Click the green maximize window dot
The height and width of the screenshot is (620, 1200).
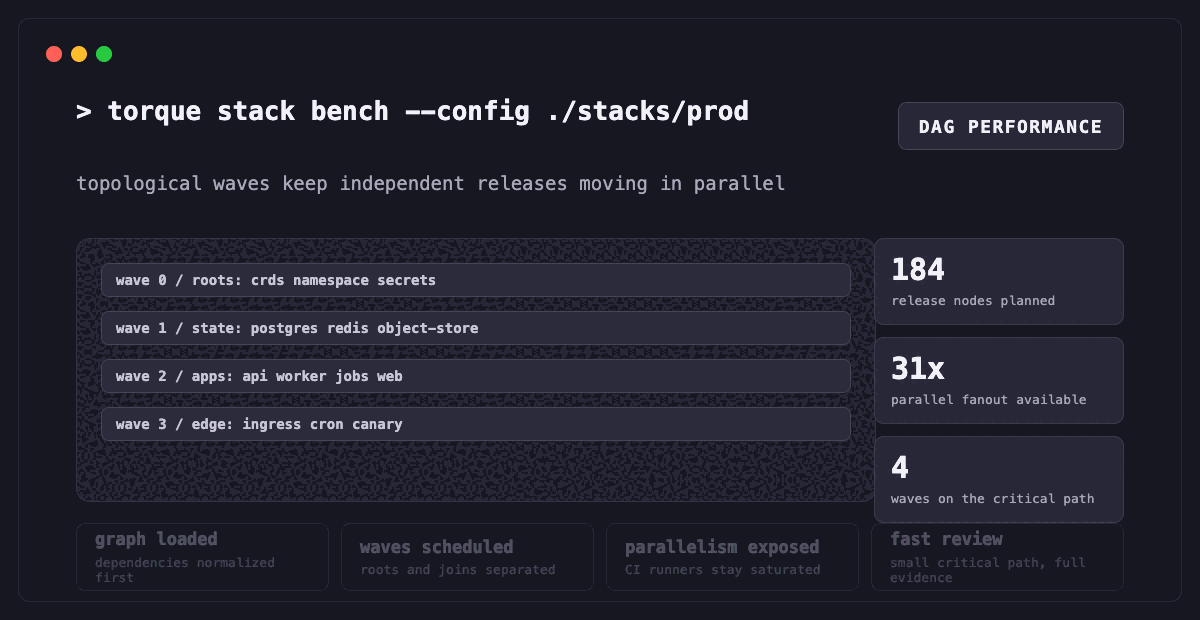coord(104,54)
